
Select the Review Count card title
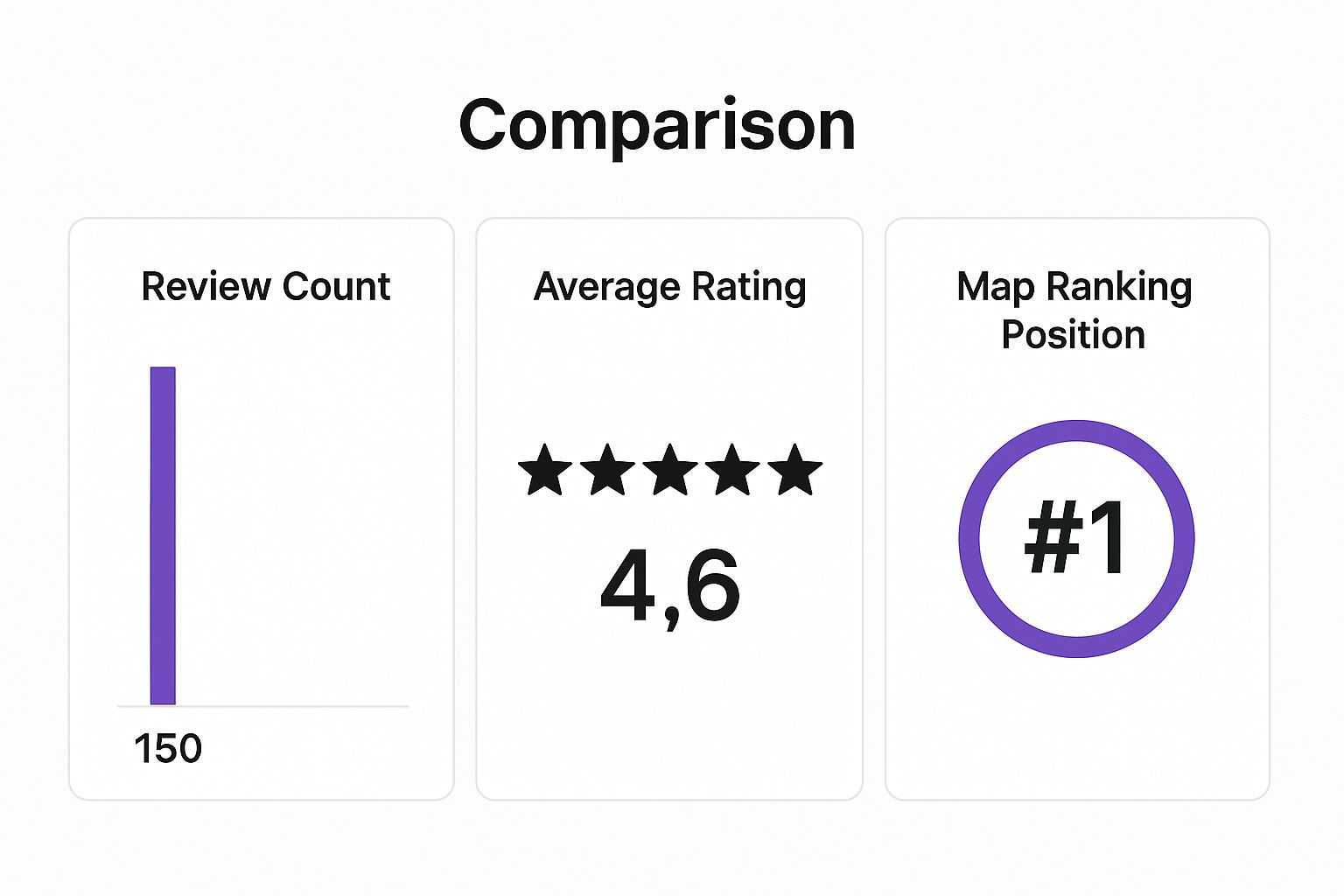point(266,287)
